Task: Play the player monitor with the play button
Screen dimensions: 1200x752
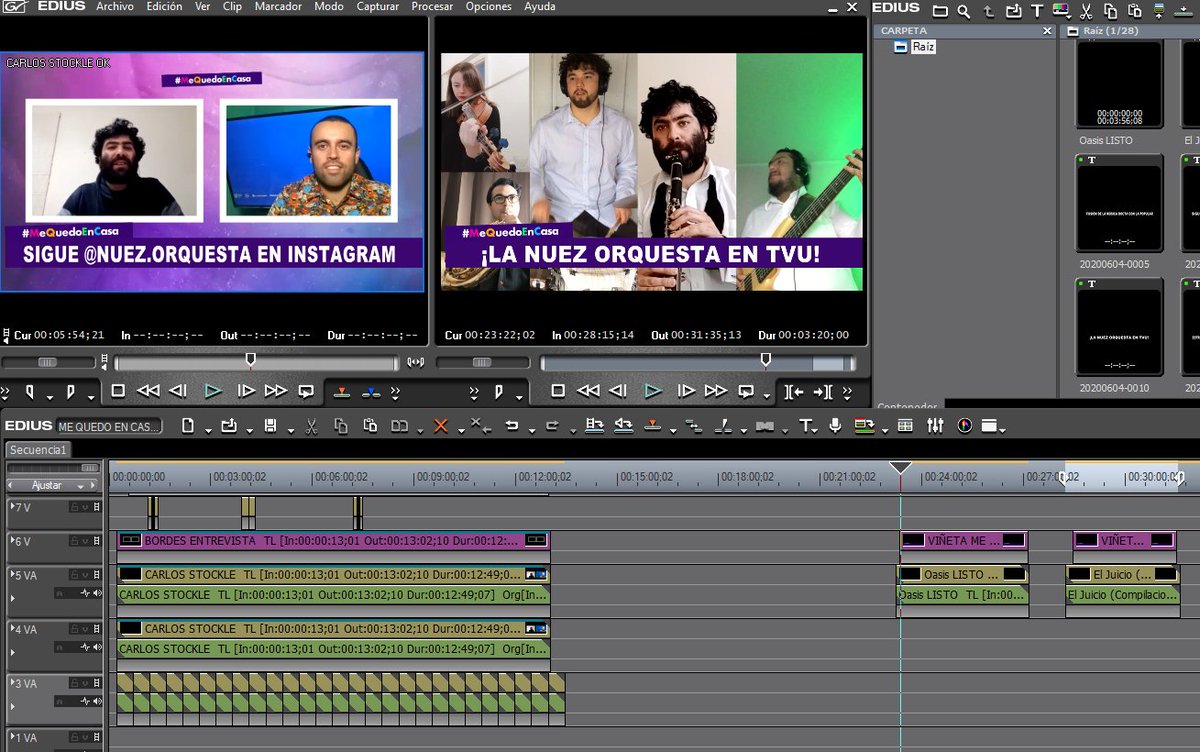Action: click(213, 391)
